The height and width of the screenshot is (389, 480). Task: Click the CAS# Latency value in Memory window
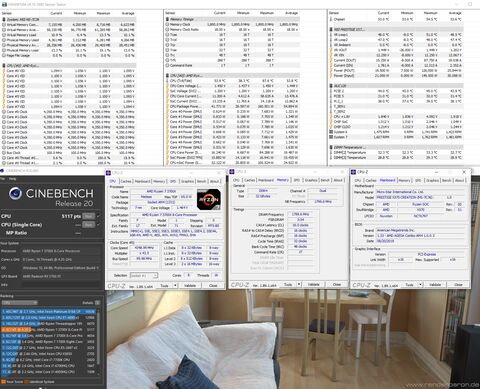tap(300, 225)
